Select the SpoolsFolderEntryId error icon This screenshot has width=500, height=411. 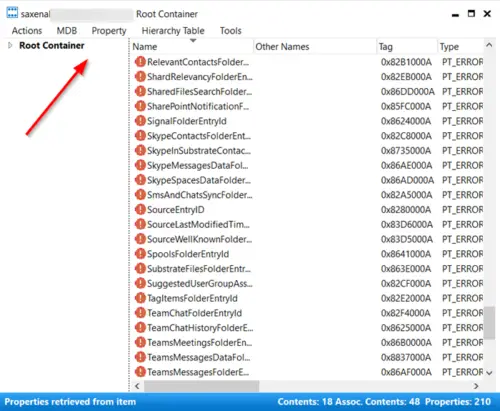[x=140, y=254]
